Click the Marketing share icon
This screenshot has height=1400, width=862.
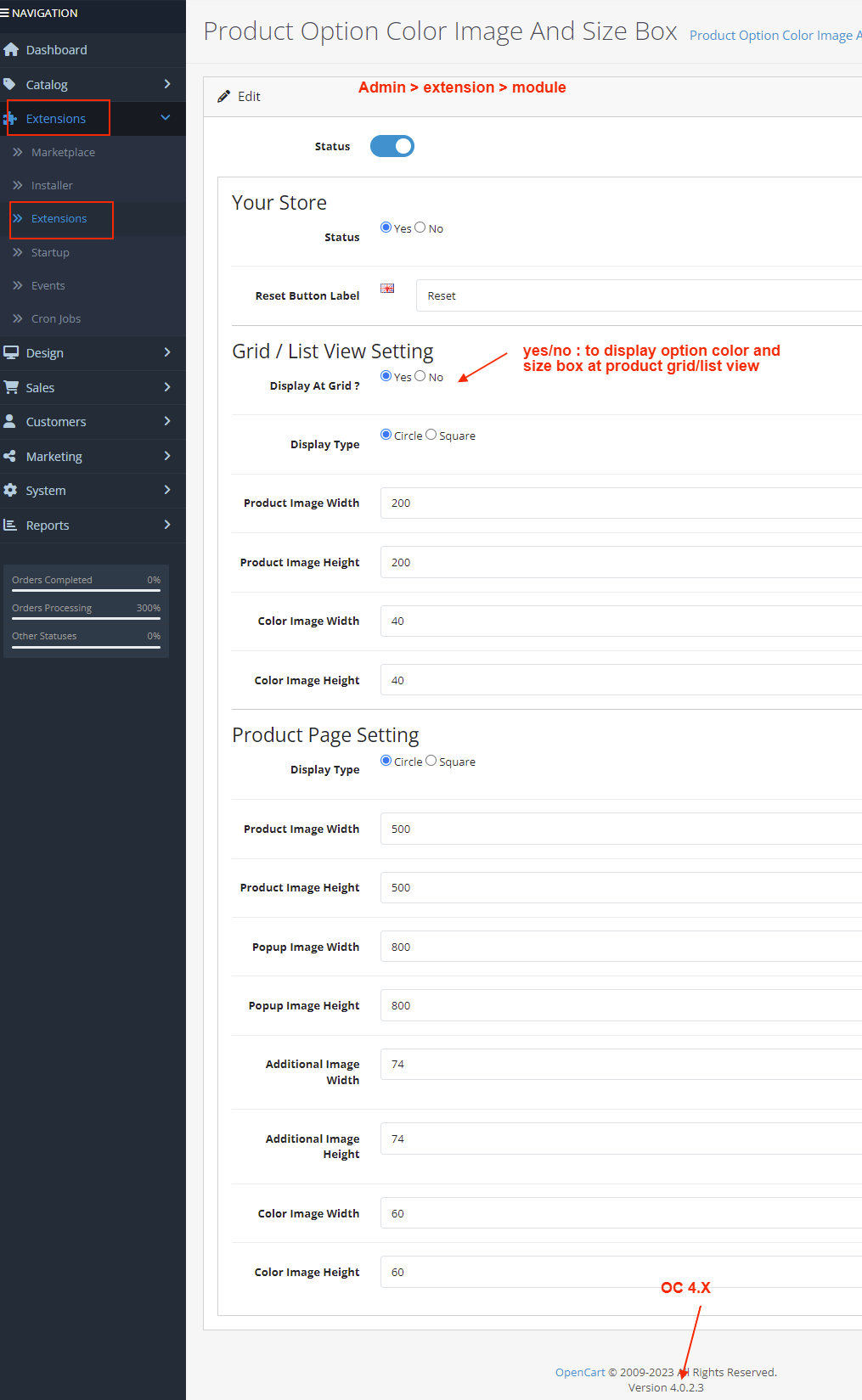point(10,456)
